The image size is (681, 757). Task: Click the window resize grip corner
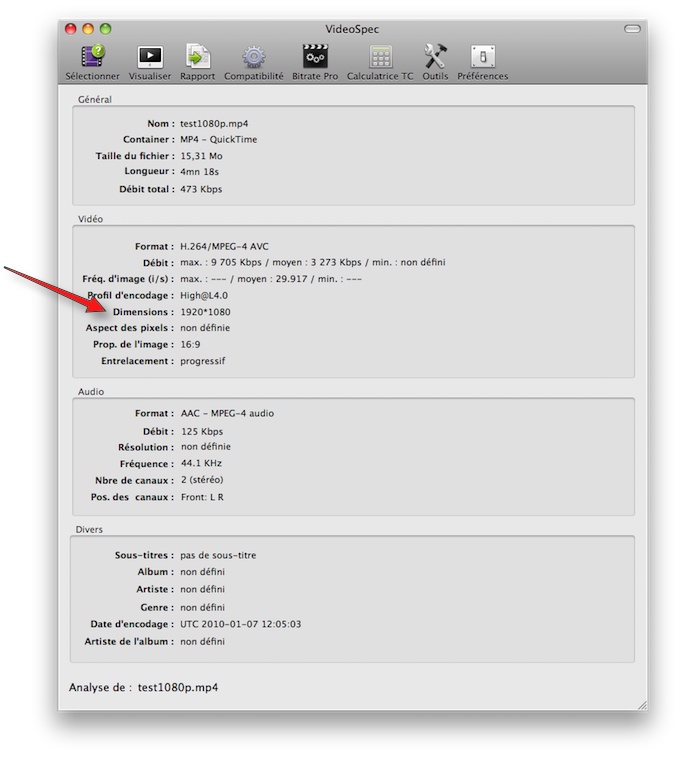[640, 704]
